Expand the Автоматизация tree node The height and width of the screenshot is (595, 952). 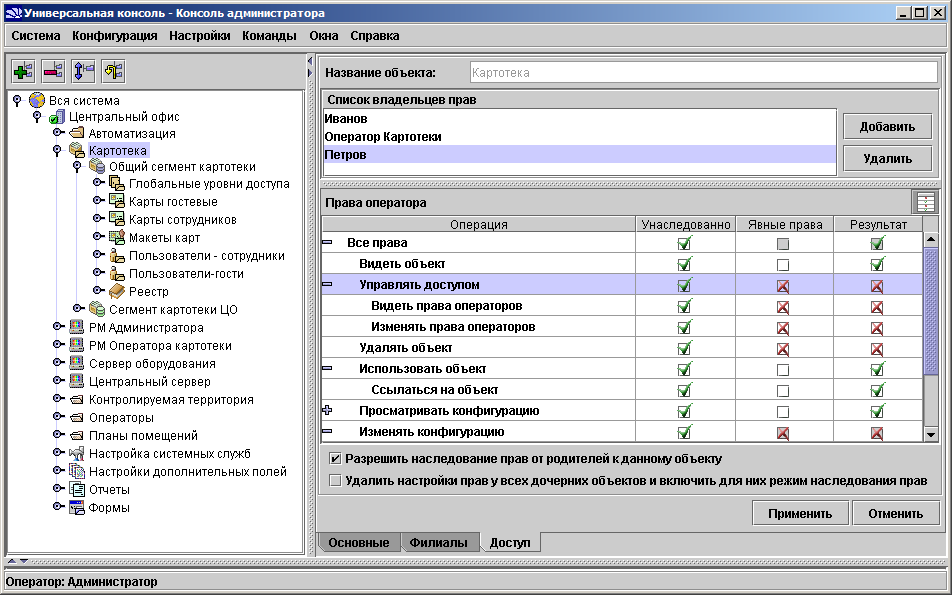pos(58,132)
